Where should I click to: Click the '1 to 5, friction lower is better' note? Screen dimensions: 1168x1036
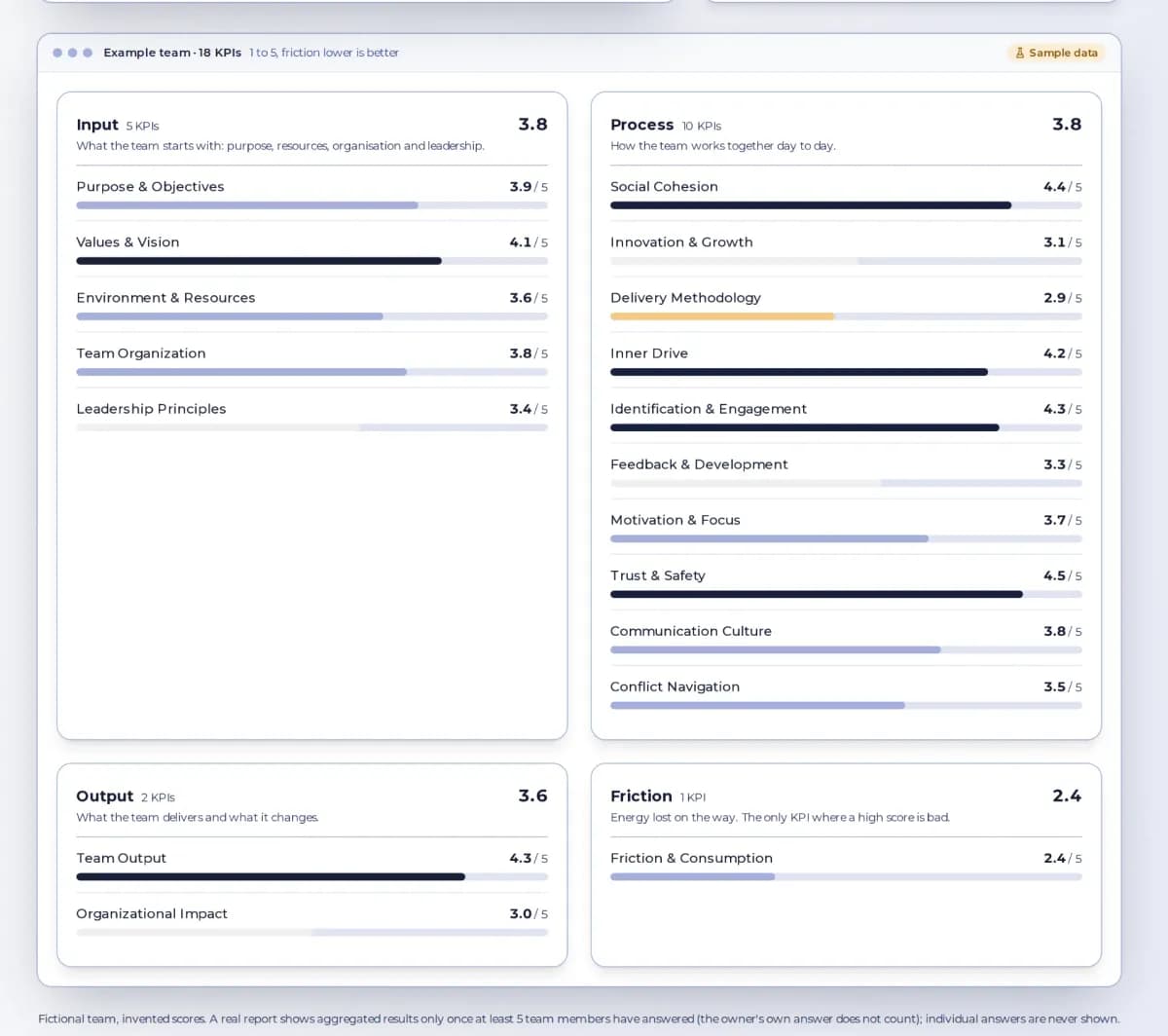(324, 53)
